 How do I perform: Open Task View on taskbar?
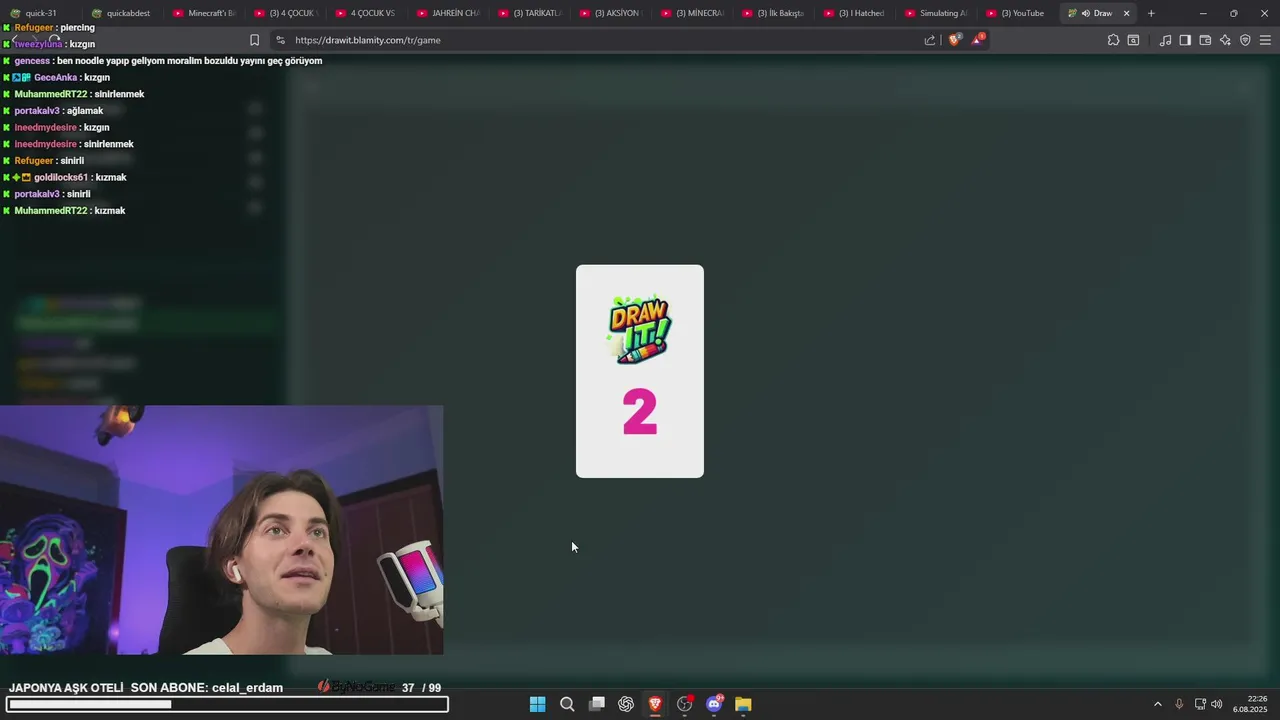[597, 704]
